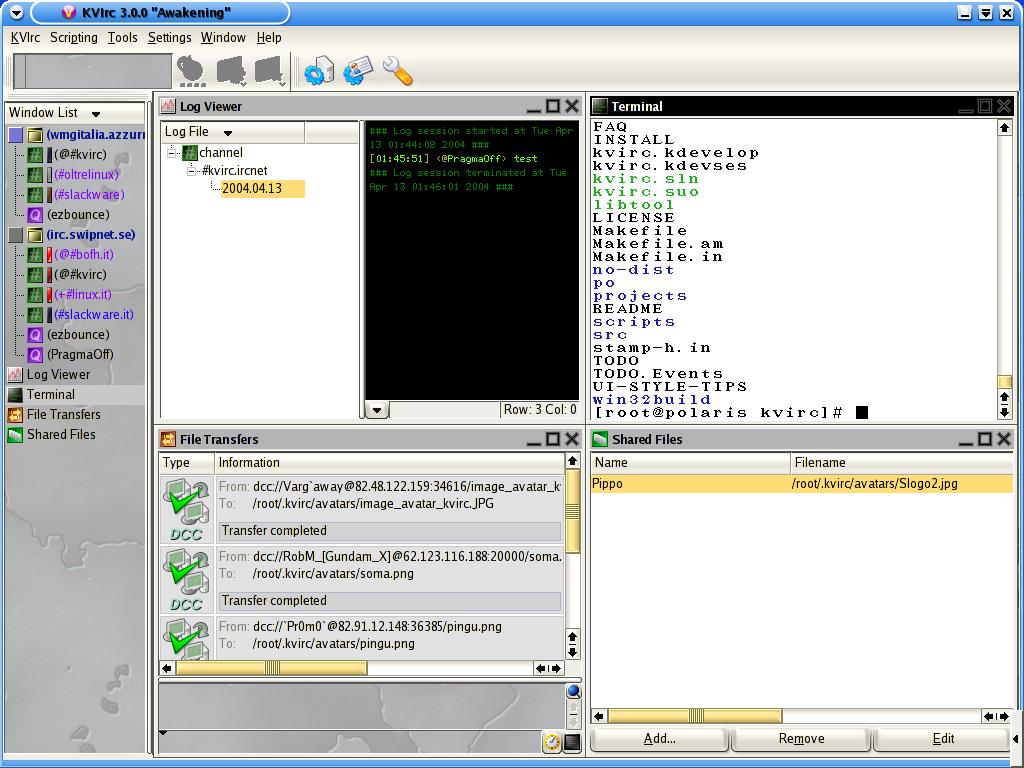This screenshot has width=1024, height=768.
Task: Select the irc.swipnet.se console entry
Action: click(91, 234)
